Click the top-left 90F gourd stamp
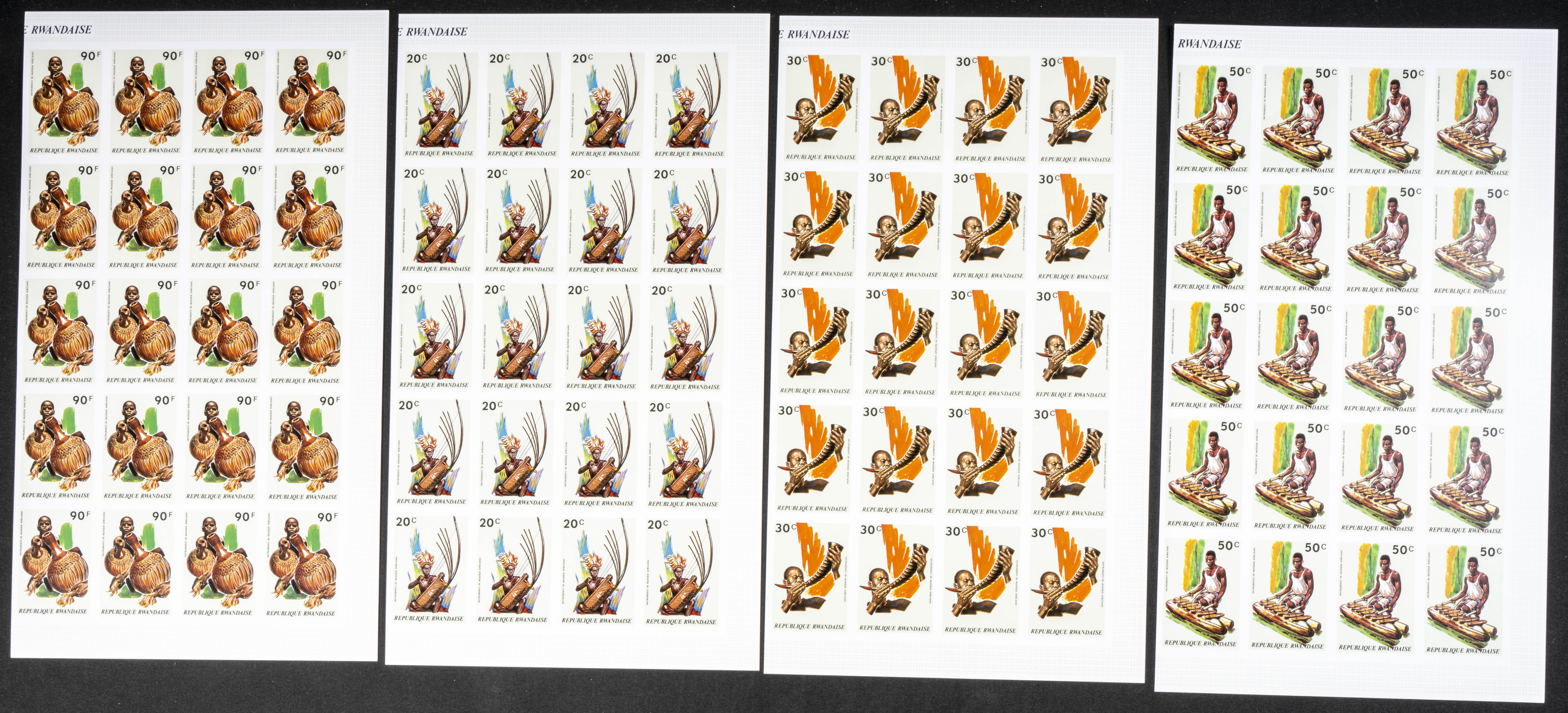Image resolution: width=1568 pixels, height=713 pixels. coord(65,102)
